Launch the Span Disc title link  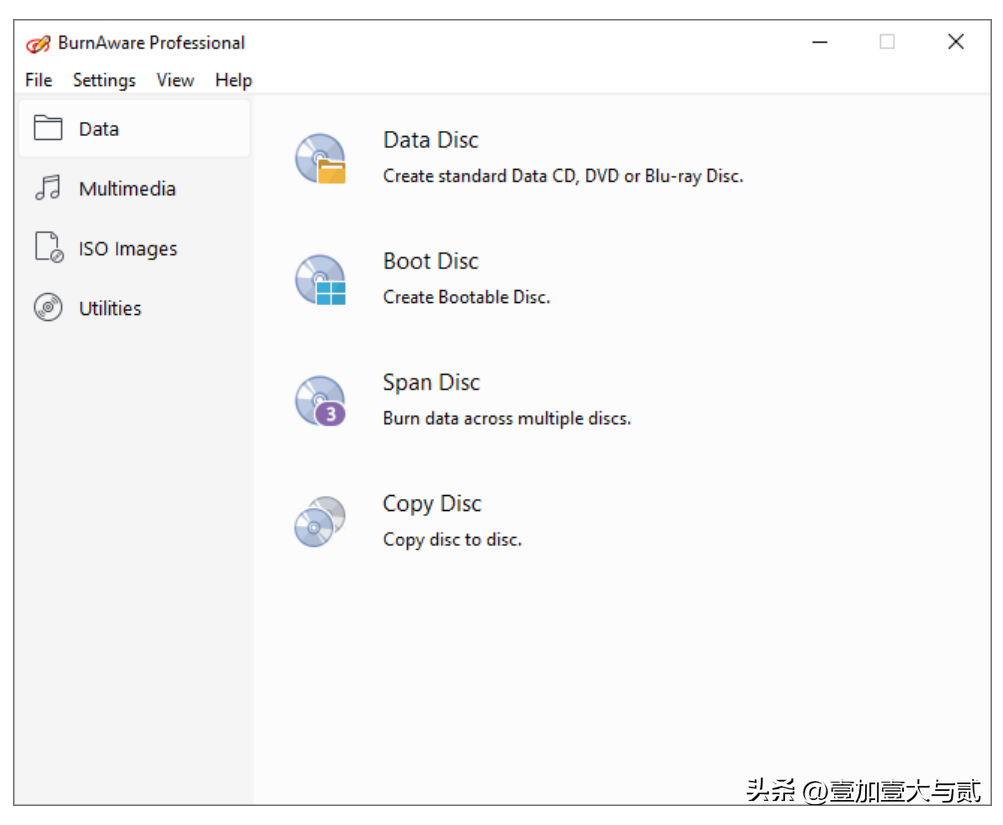pos(431,382)
